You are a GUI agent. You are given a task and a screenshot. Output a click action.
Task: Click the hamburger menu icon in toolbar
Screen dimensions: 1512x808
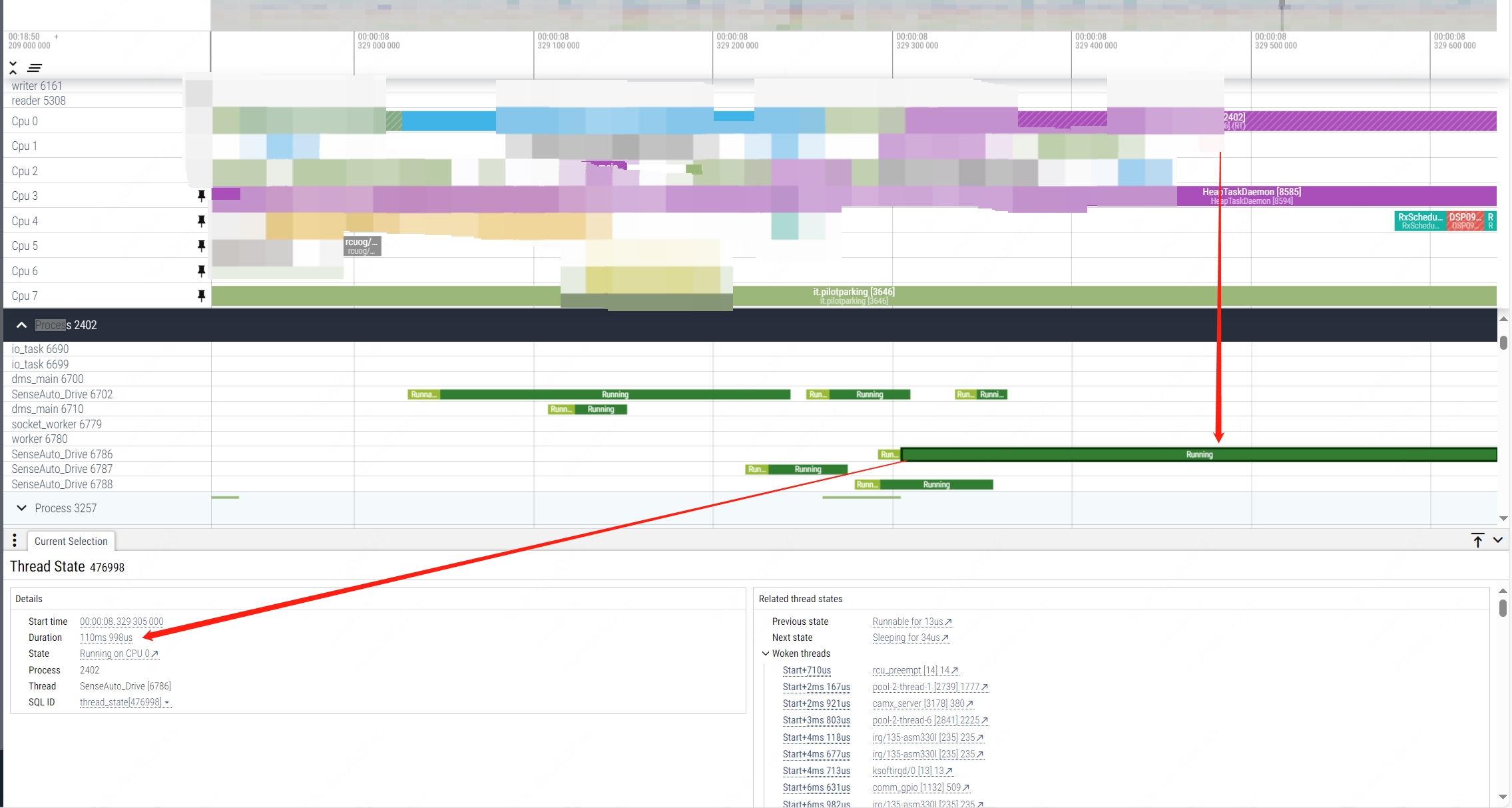tap(35, 67)
